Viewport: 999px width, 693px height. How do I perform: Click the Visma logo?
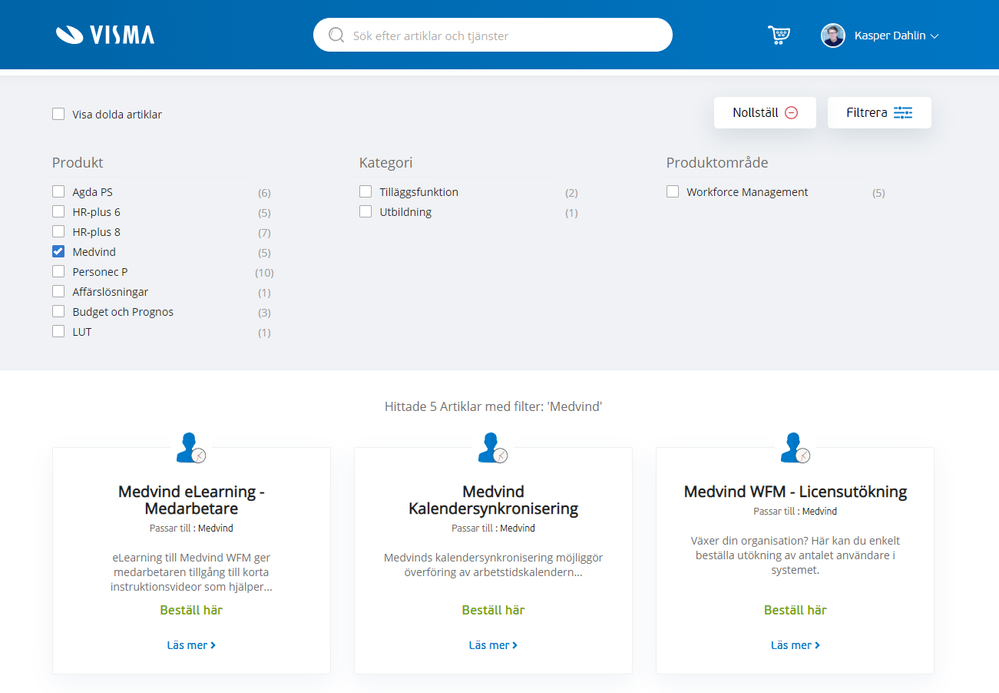tap(105, 34)
